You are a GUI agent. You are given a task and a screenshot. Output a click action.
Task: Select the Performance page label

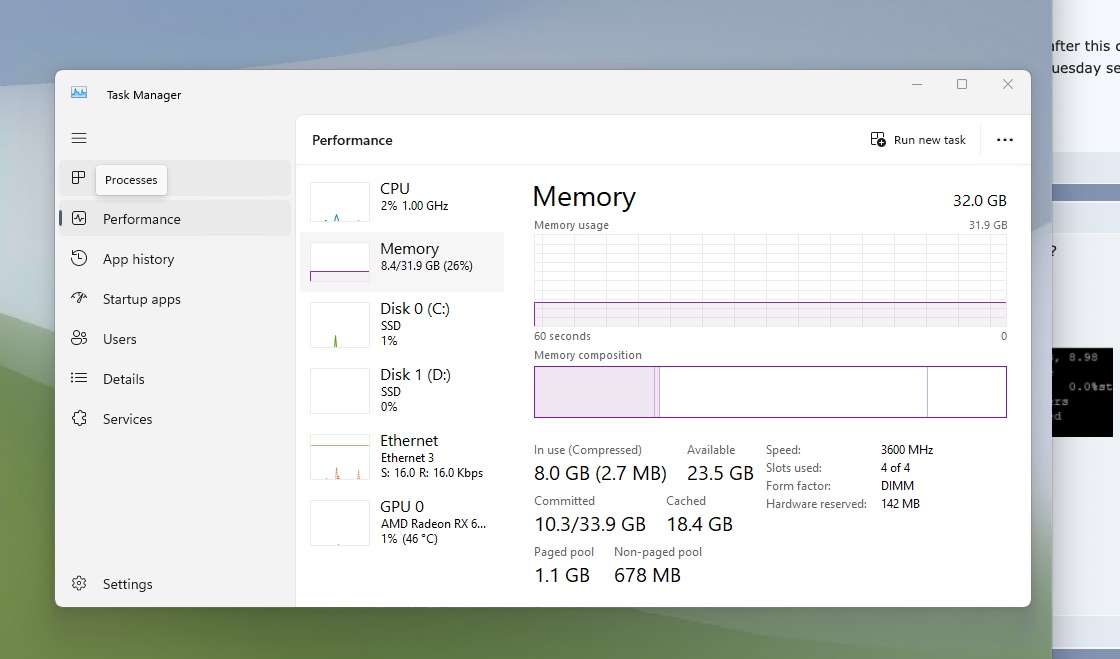click(141, 219)
